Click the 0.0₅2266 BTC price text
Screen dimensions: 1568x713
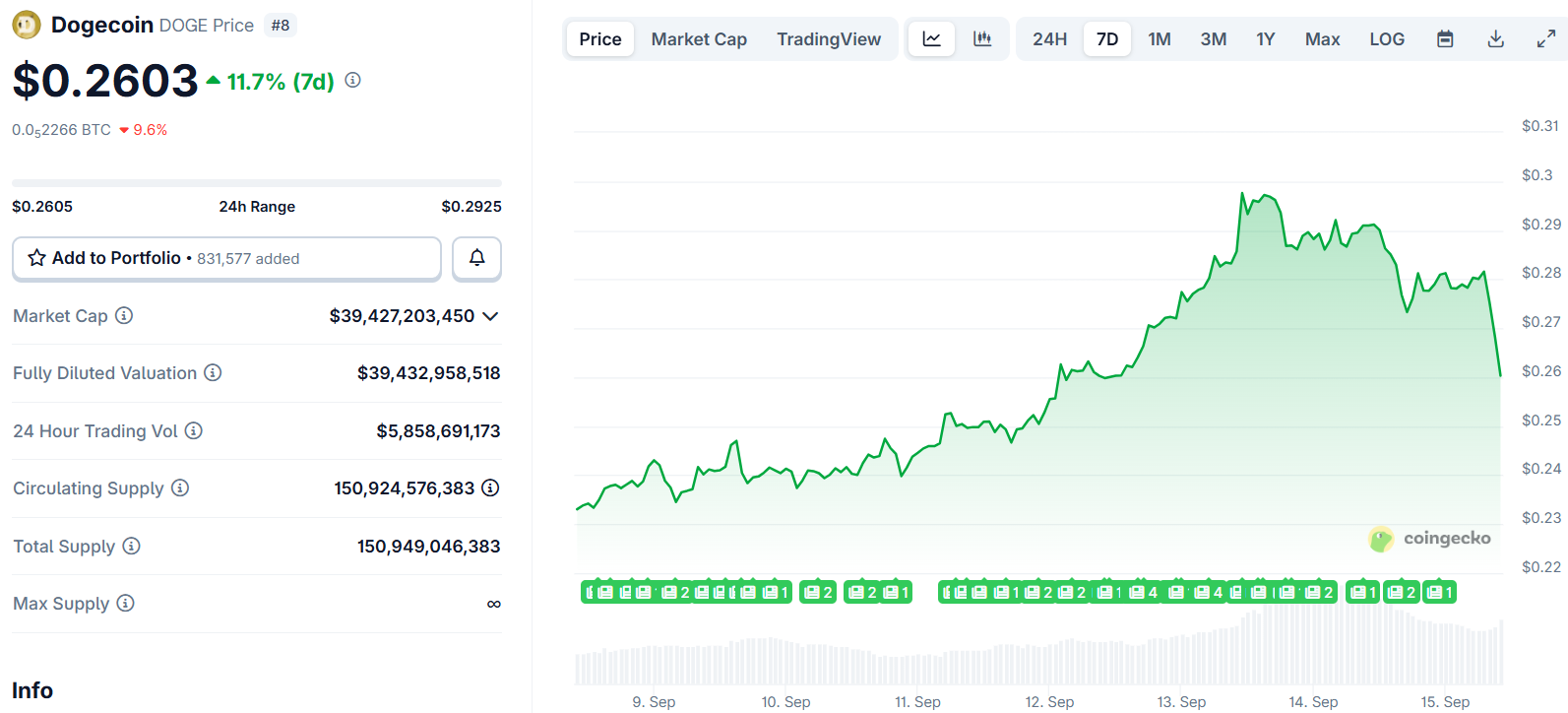[61, 130]
